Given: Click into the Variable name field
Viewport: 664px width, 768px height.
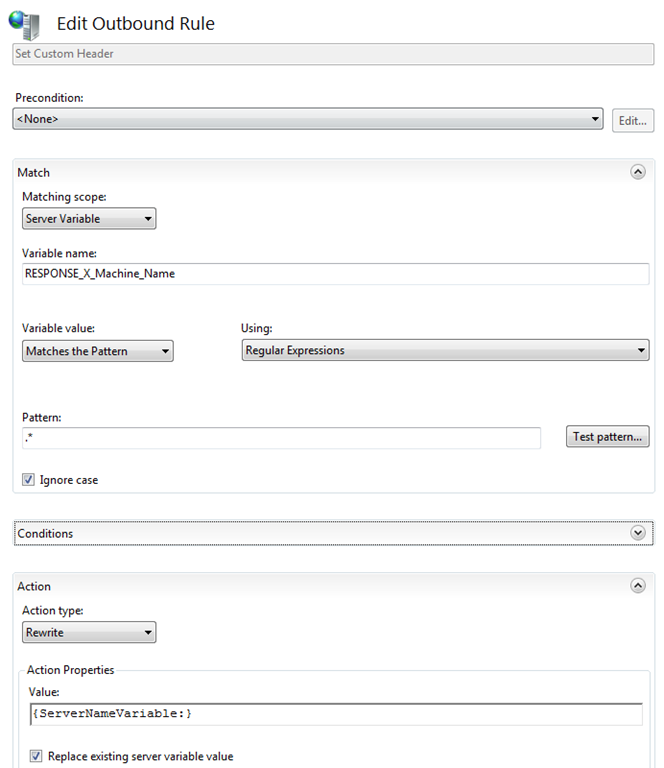Looking at the screenshot, I should [335, 274].
